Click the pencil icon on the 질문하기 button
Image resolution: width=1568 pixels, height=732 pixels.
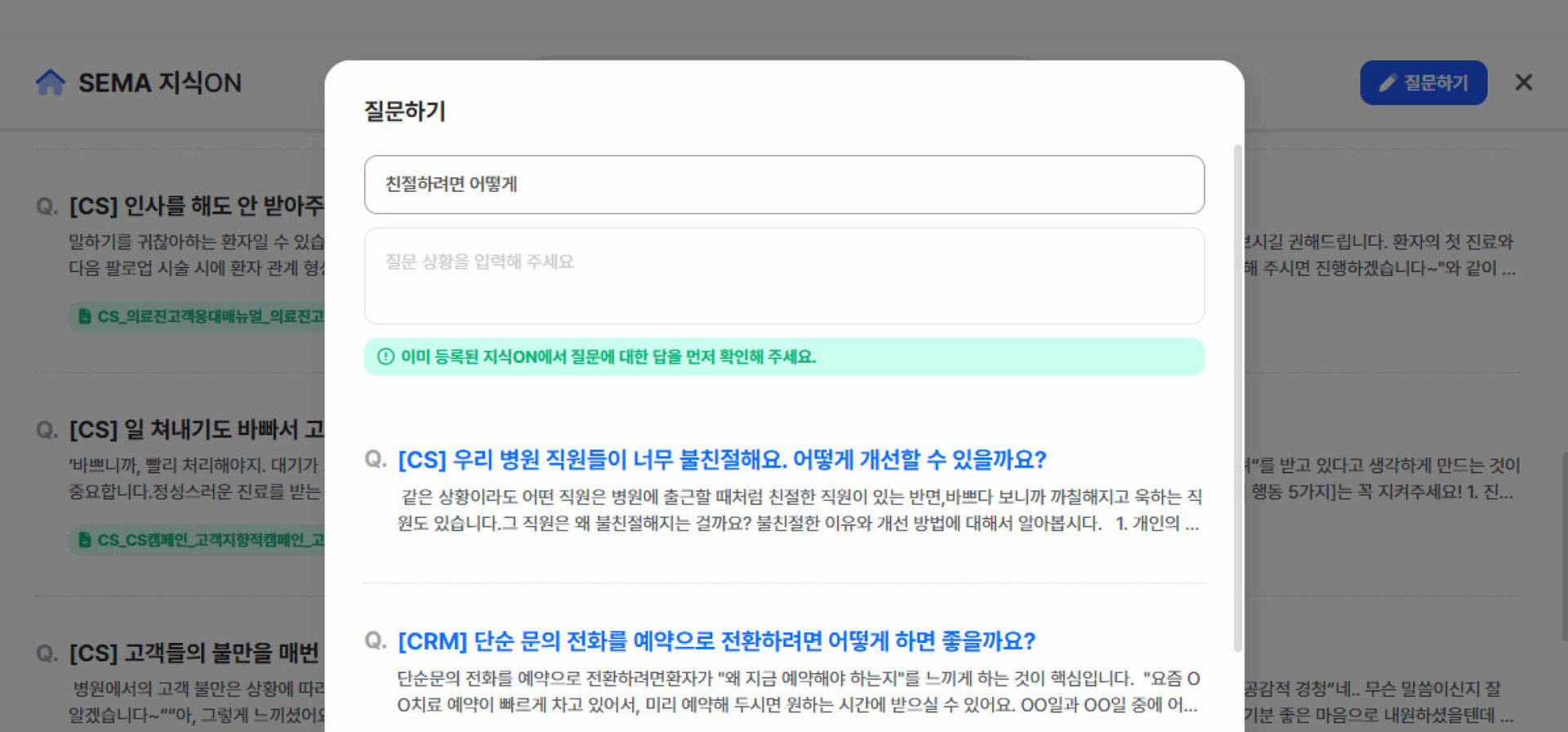(1387, 83)
